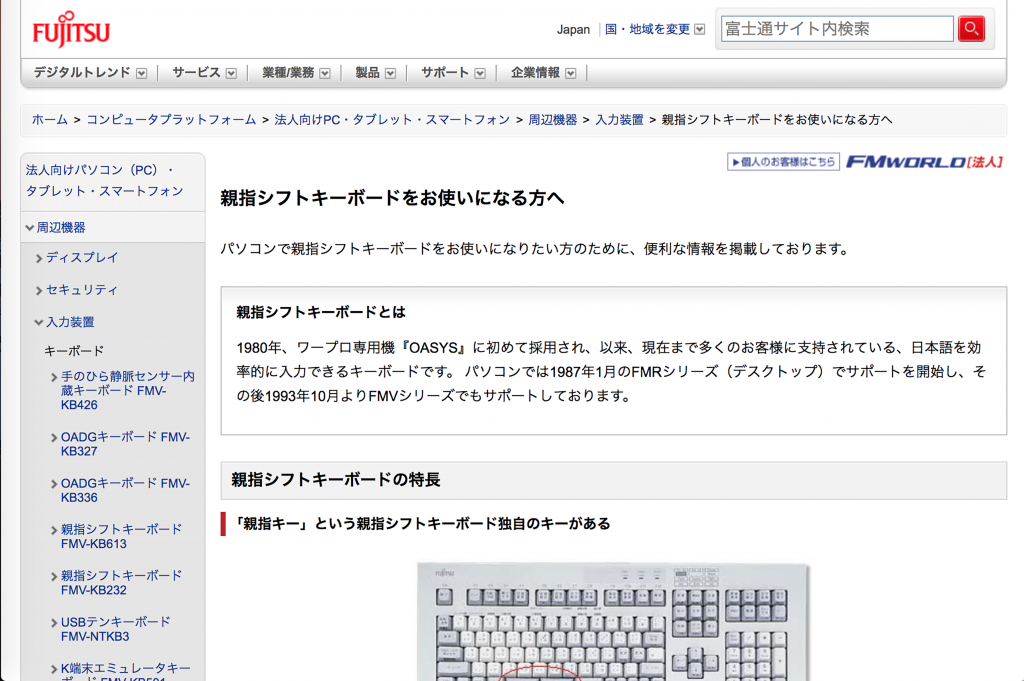This screenshot has width=1024, height=681.
Task: Expand the ディスプレイ sidebar item
Action: [76, 257]
